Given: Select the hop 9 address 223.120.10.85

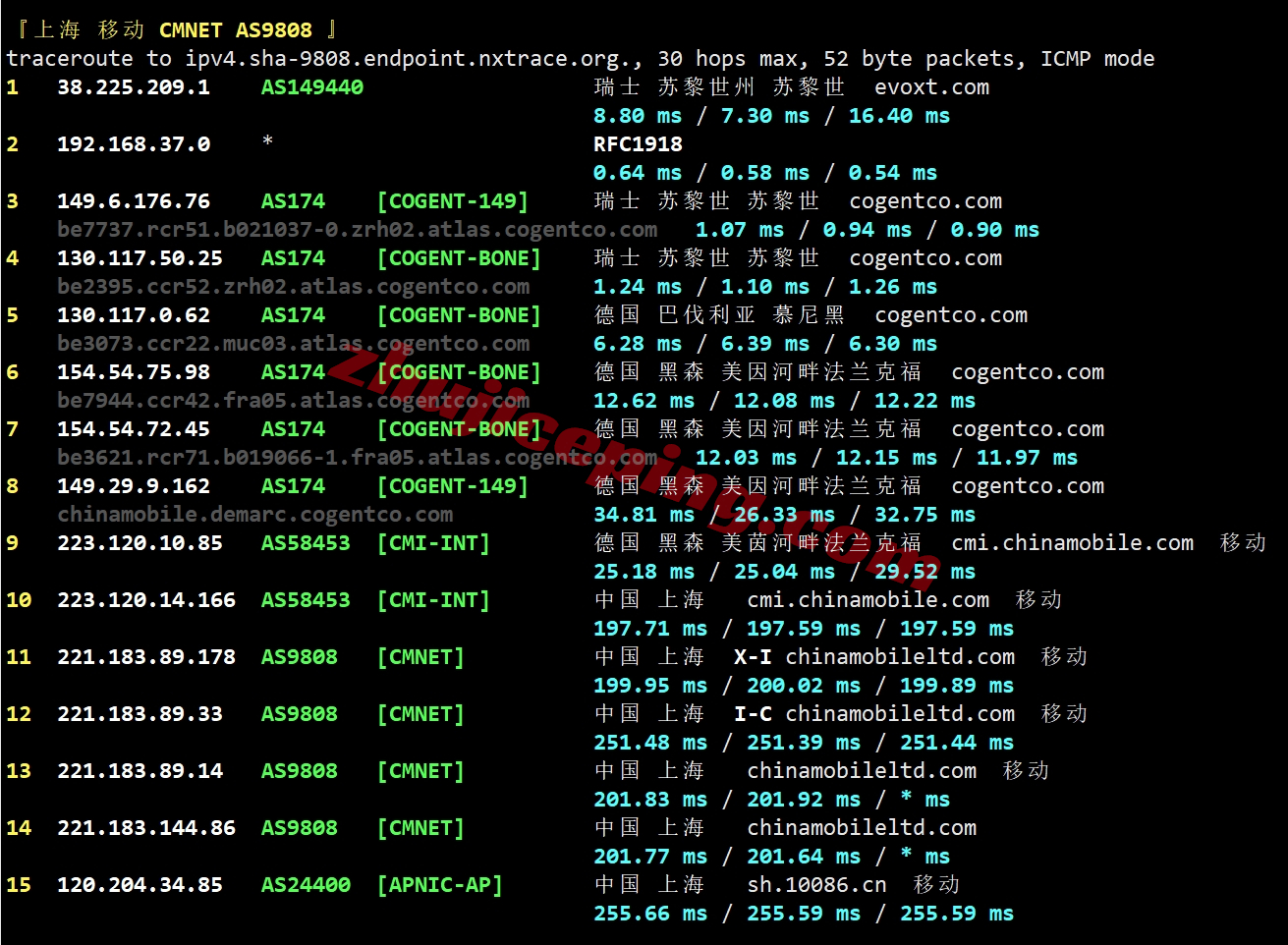Looking at the screenshot, I should coord(140,543).
